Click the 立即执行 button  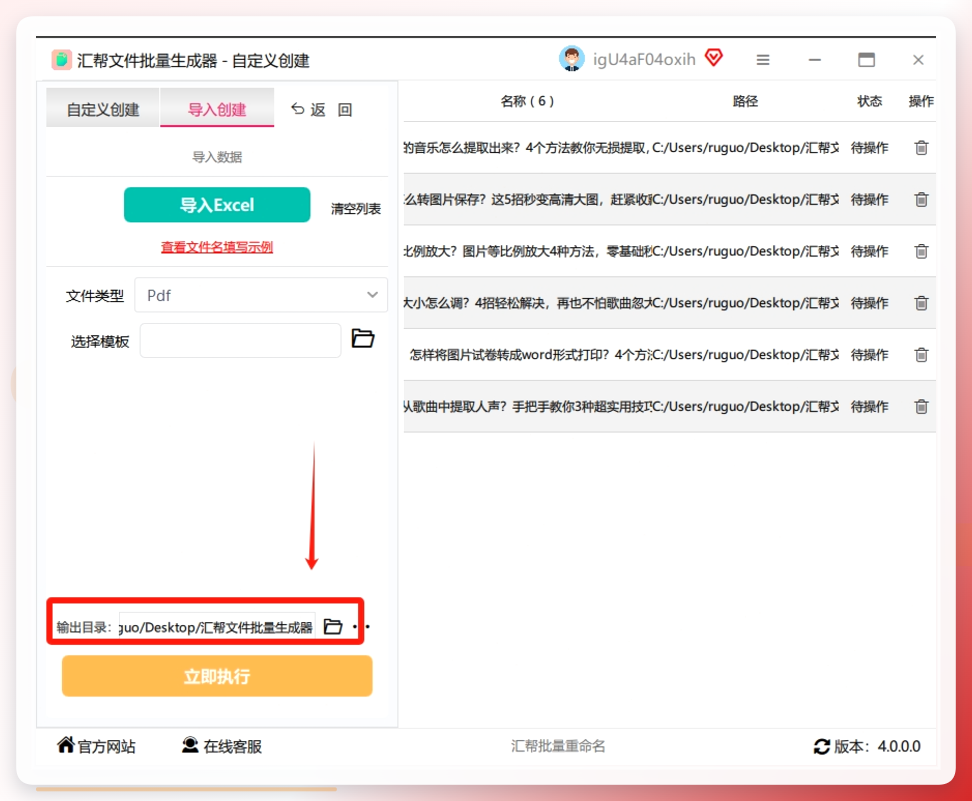click(x=217, y=676)
